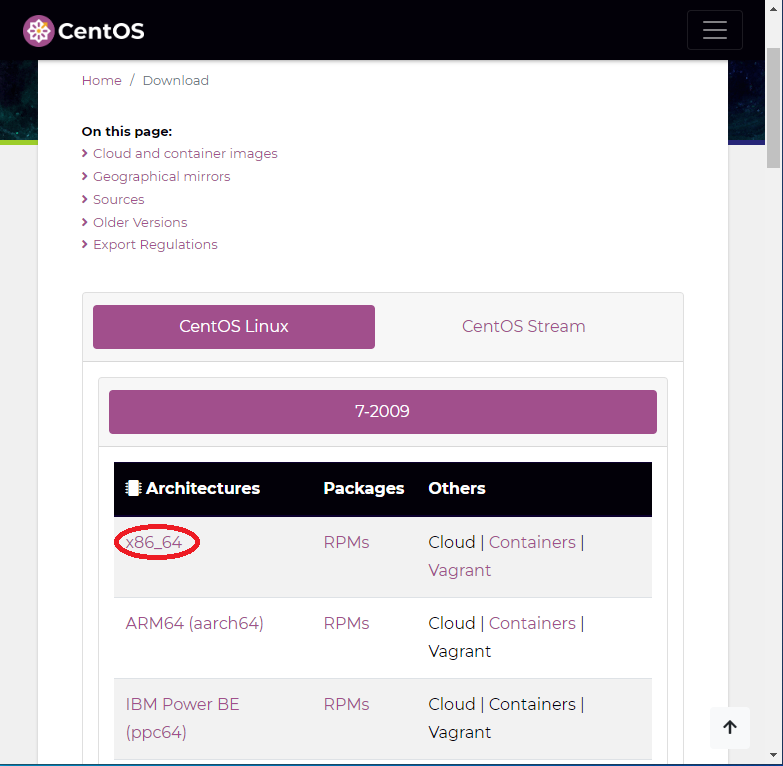The height and width of the screenshot is (766, 783).
Task: Open Containers link in ARM64 row
Action: pyautogui.click(x=532, y=623)
